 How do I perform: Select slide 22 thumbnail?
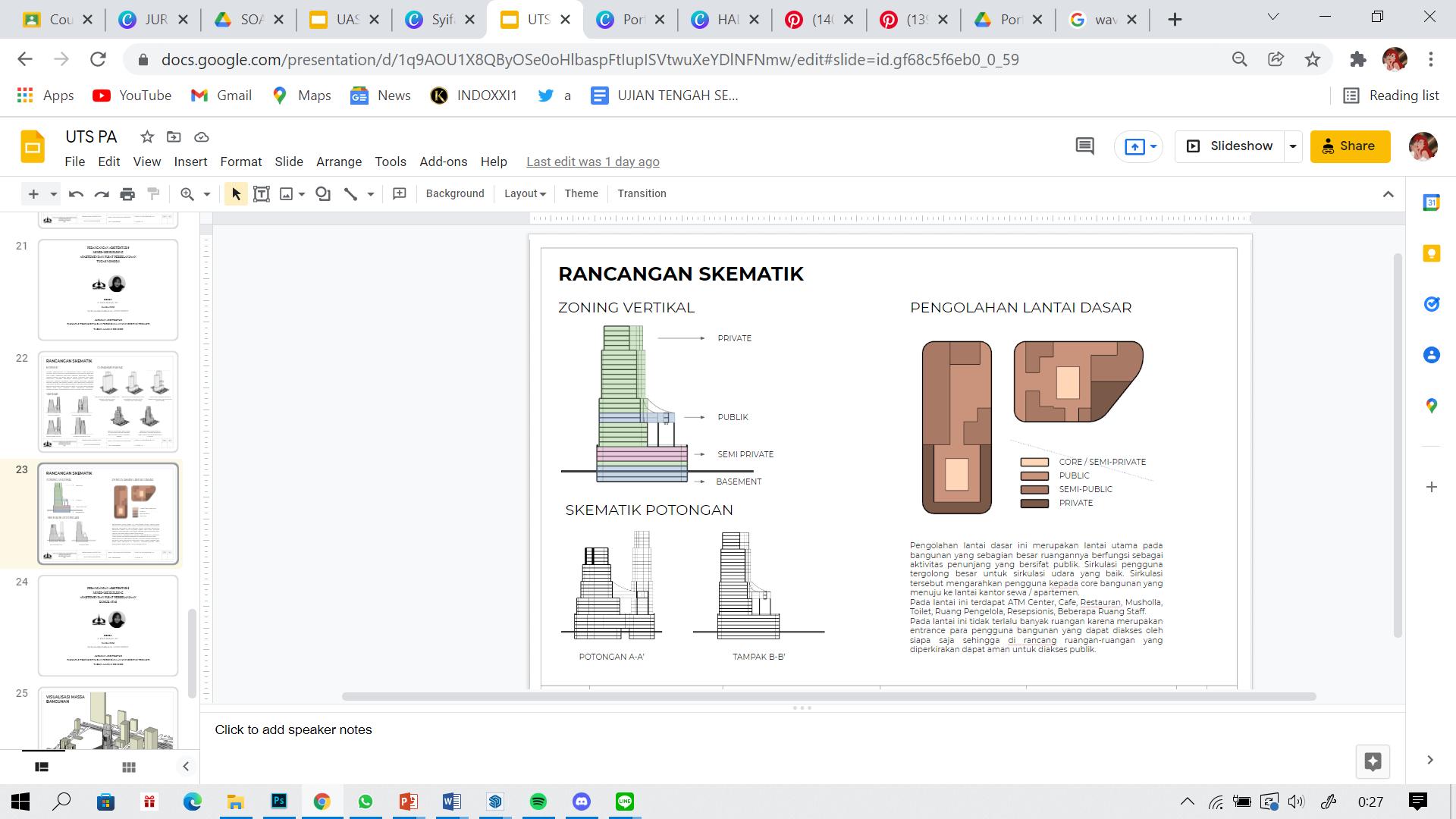click(108, 401)
